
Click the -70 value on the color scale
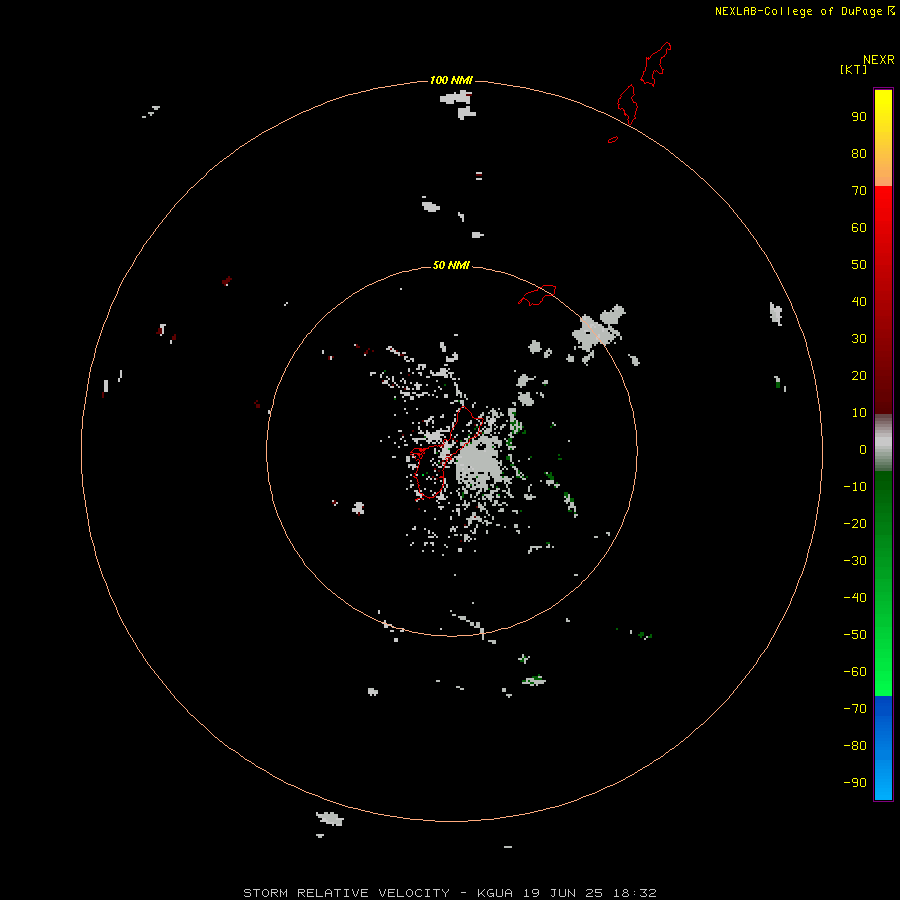click(855, 709)
